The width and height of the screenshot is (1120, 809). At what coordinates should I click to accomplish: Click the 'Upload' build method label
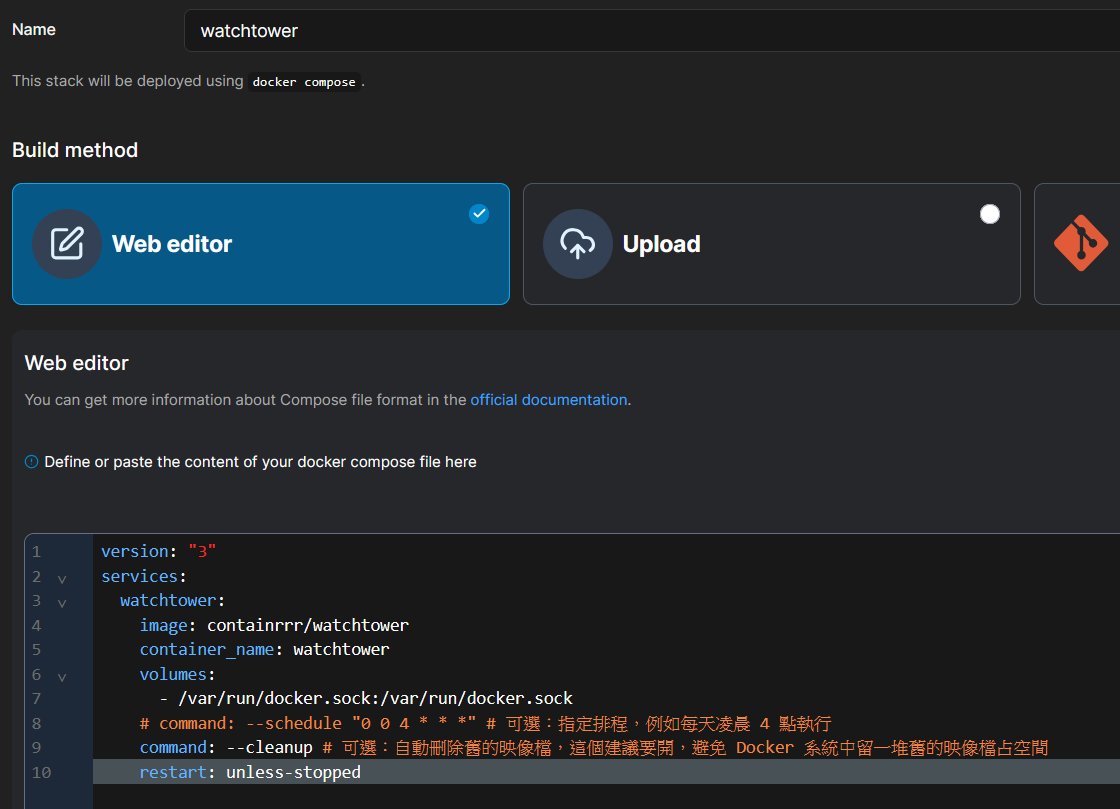(661, 244)
